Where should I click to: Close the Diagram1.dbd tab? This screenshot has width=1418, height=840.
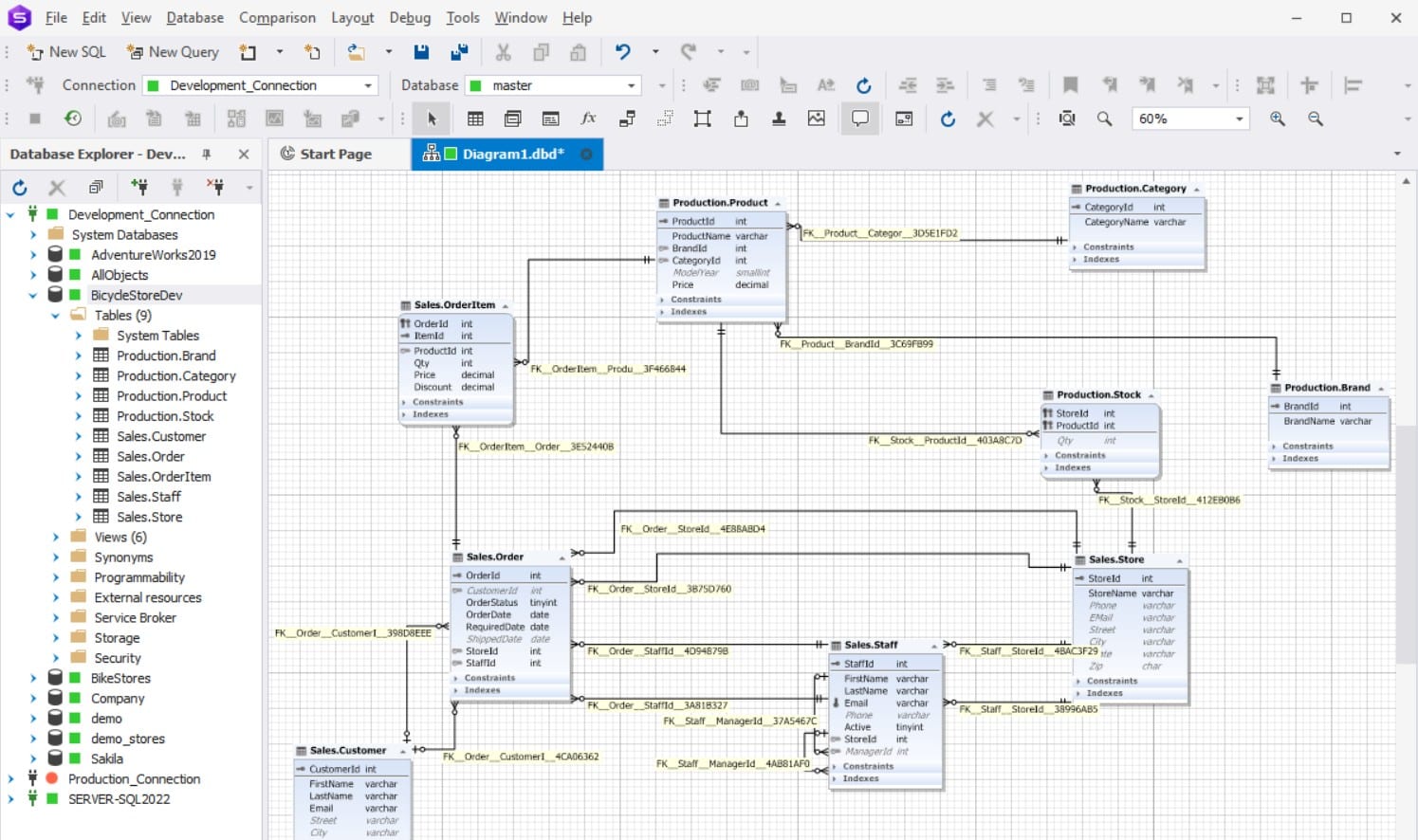pos(586,154)
